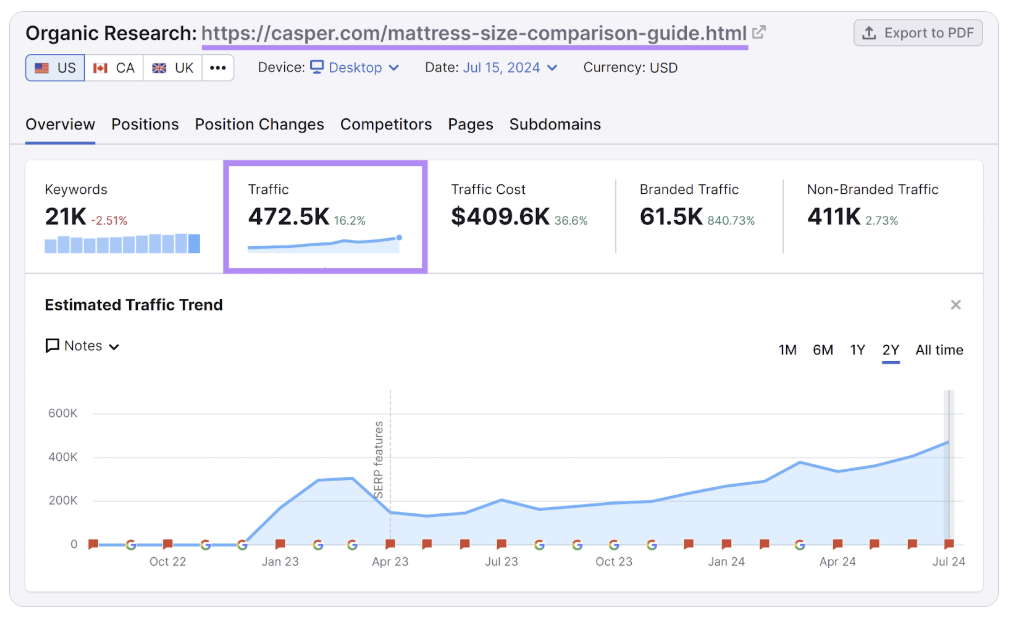Open the external link icon beside URL
This screenshot has height=619, width=1009.
pos(760,33)
